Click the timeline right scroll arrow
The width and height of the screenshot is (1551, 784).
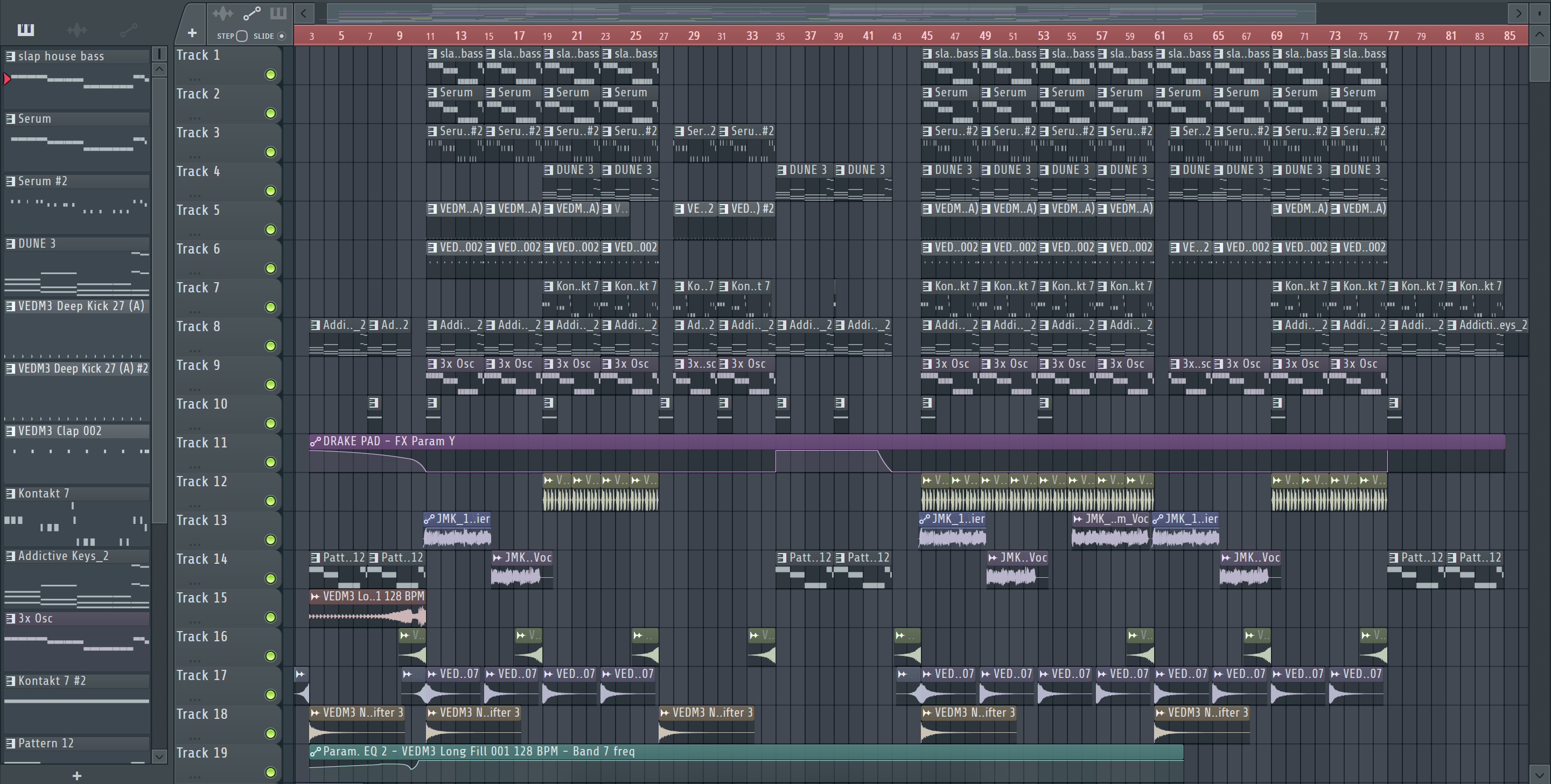click(x=1519, y=13)
